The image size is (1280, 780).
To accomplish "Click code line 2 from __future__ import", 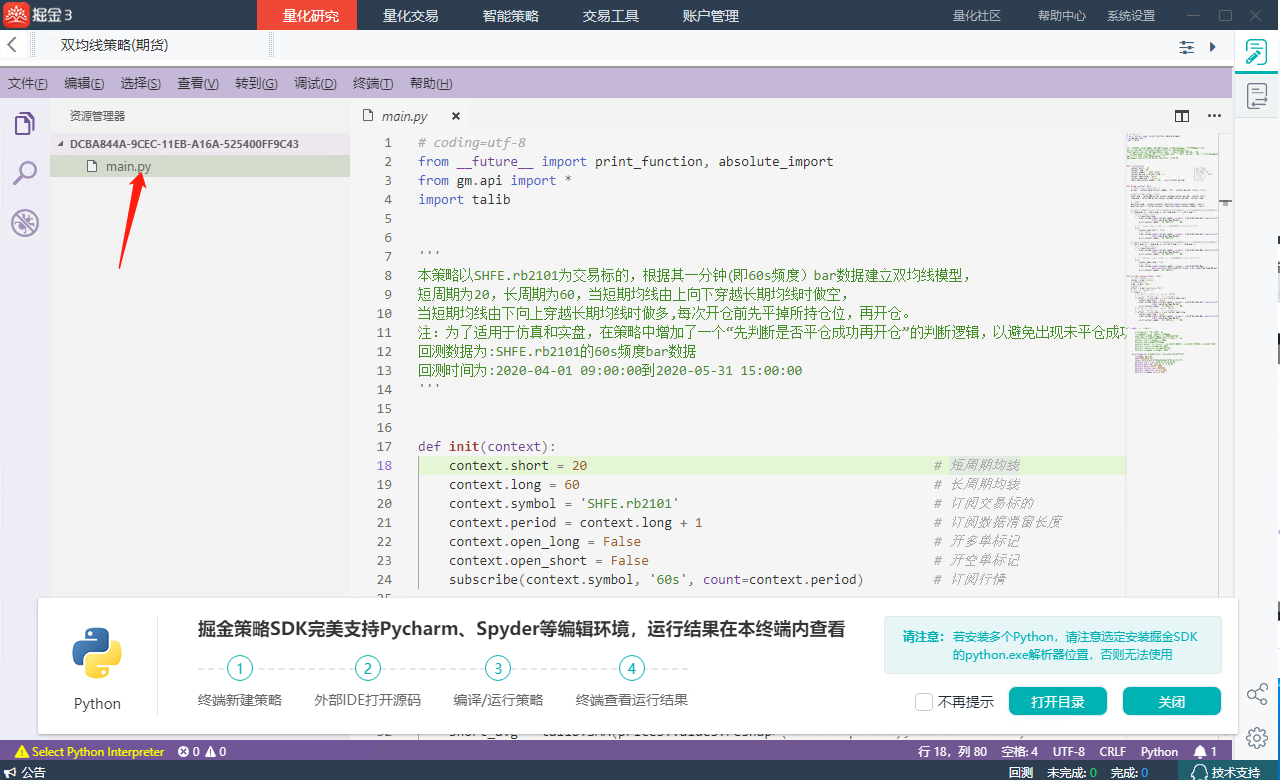I will 625,161.
